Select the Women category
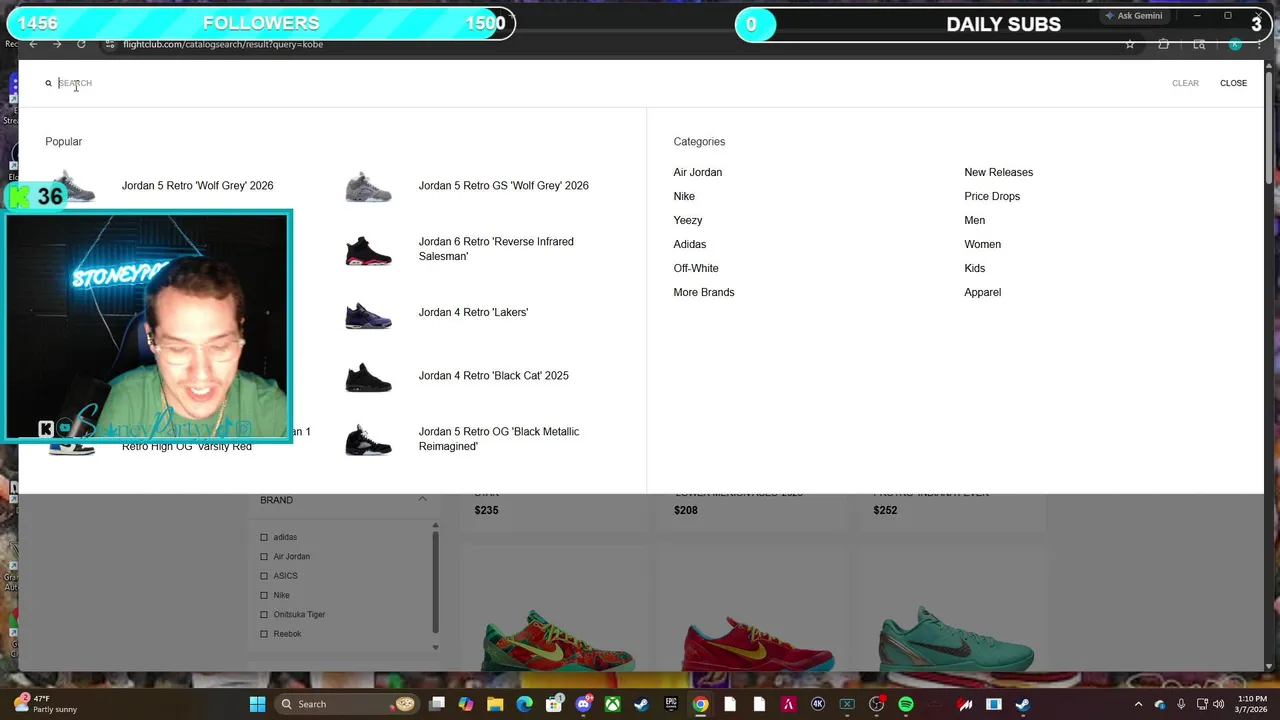Image resolution: width=1280 pixels, height=720 pixels. 982,244
